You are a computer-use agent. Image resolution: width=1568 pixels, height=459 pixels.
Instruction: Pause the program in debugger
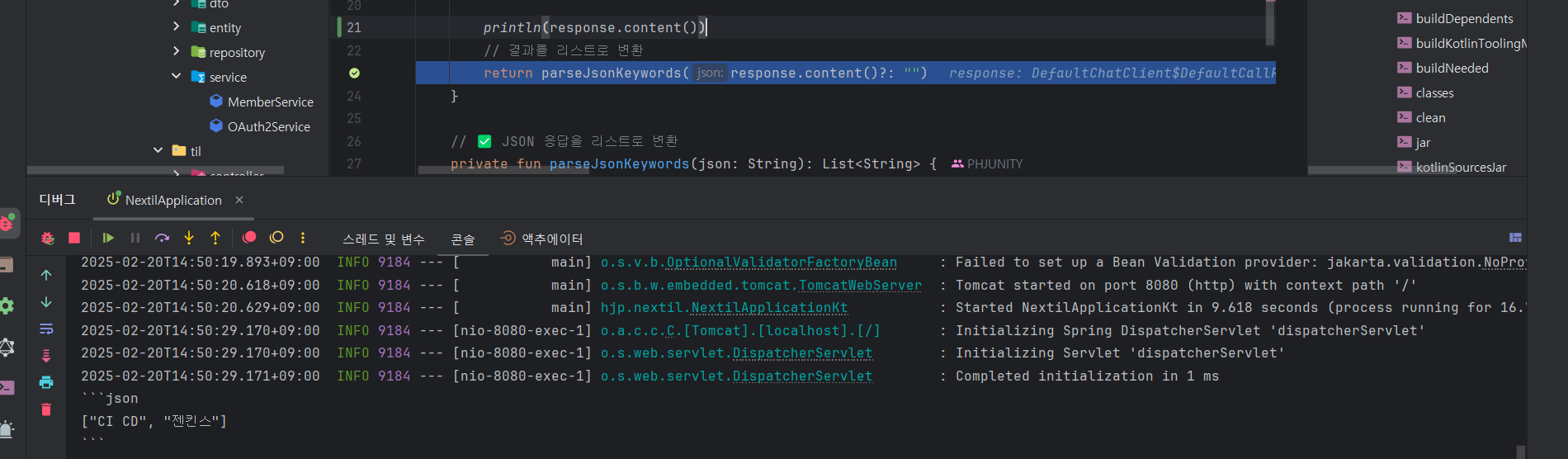tap(135, 238)
